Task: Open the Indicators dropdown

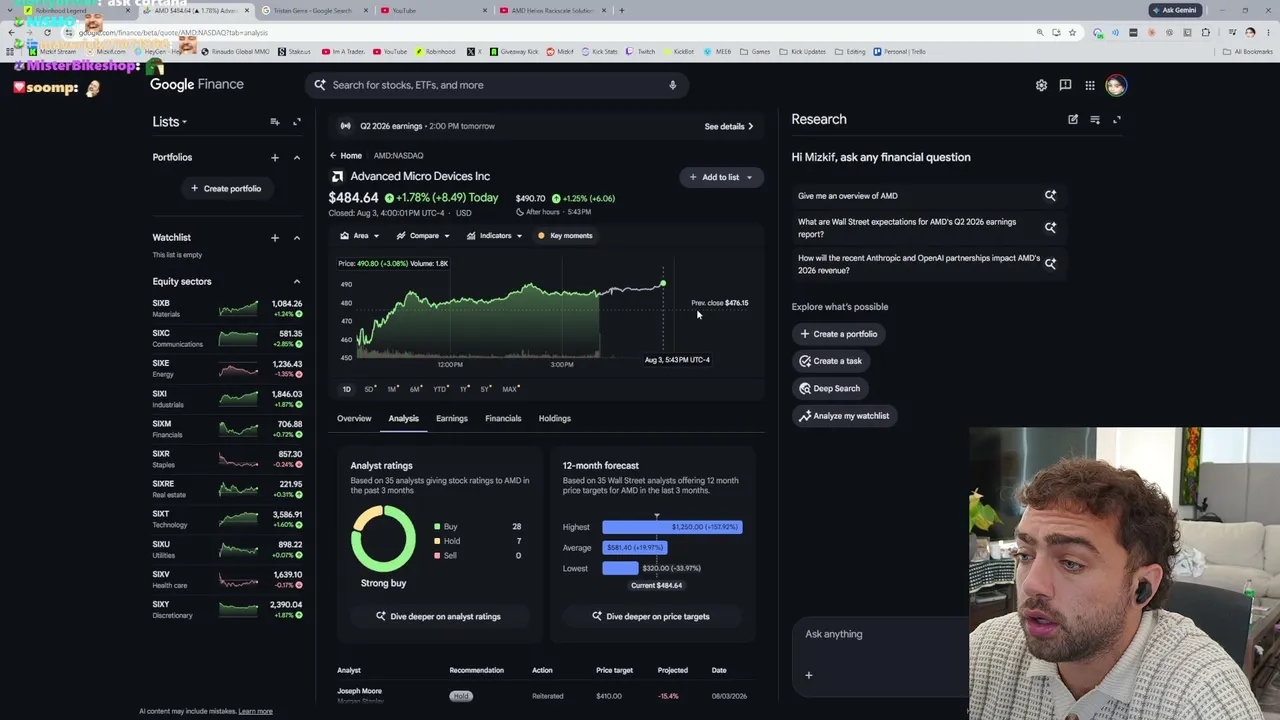Action: coord(495,236)
